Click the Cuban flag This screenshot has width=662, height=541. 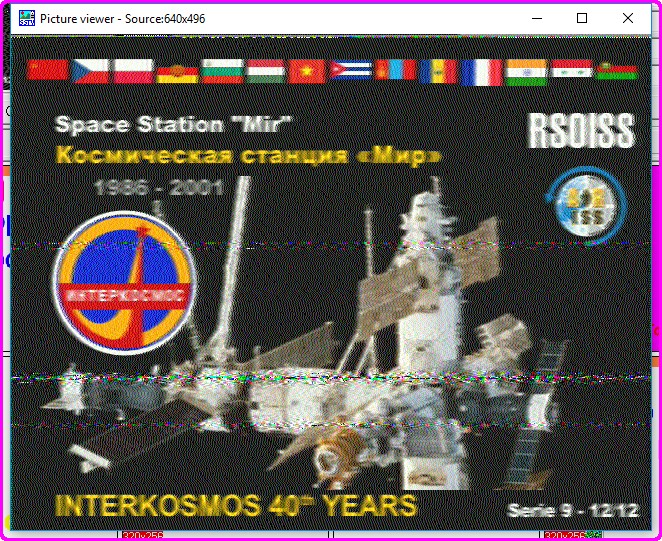pyautogui.click(x=350, y=70)
